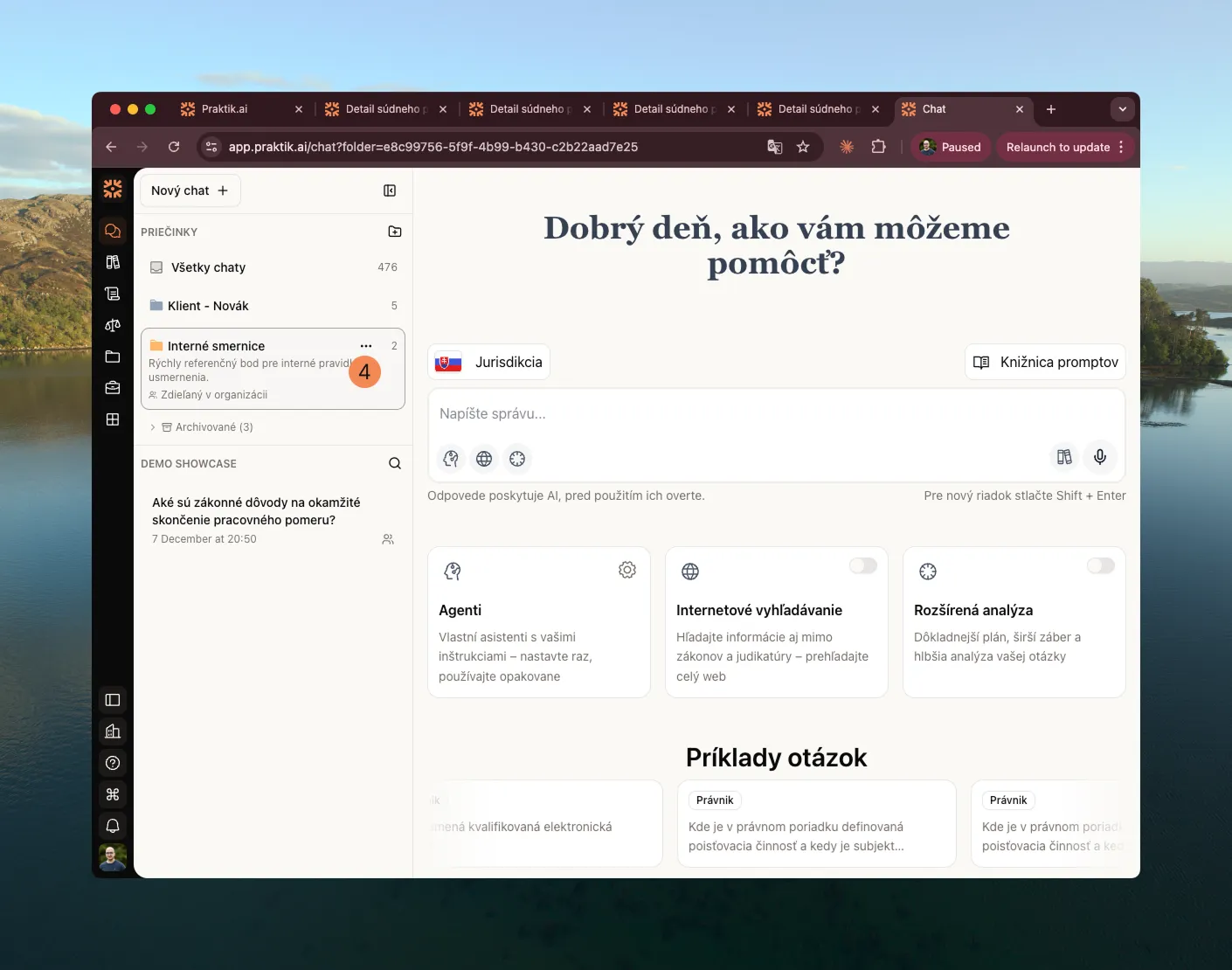Open the Jurisdikcia dropdown
1232x970 pixels.
point(488,361)
